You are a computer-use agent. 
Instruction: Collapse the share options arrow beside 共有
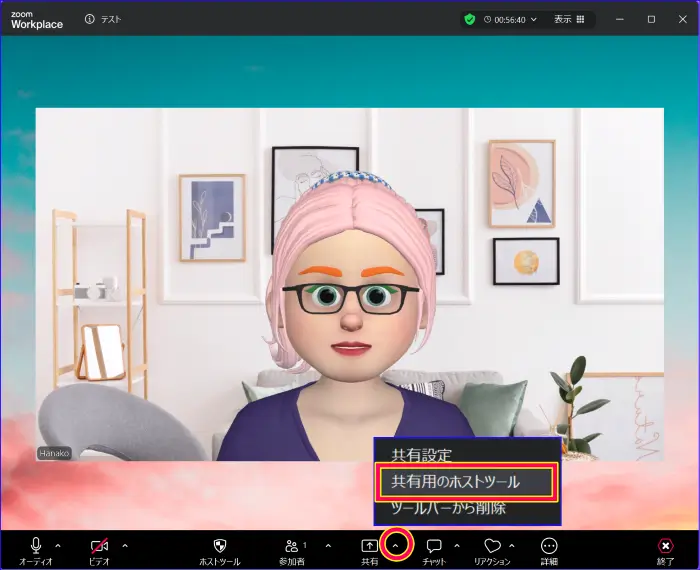(x=397, y=546)
